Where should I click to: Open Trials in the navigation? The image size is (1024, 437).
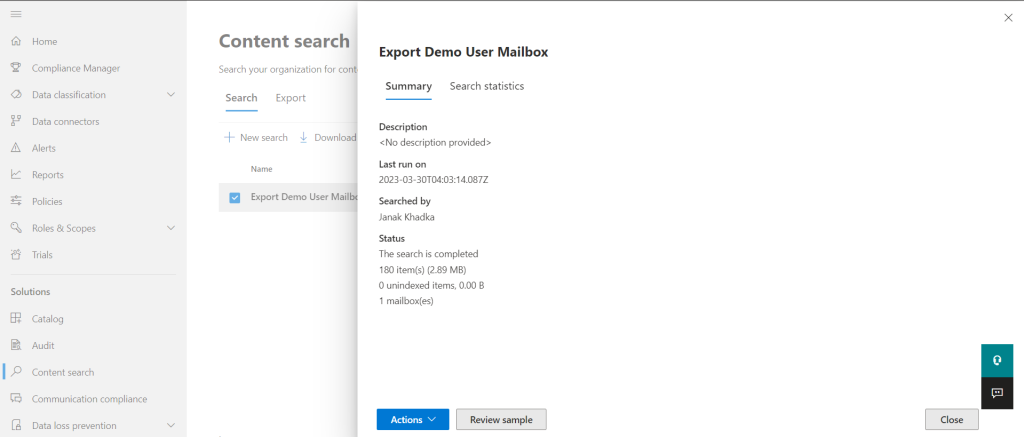pyautogui.click(x=42, y=255)
